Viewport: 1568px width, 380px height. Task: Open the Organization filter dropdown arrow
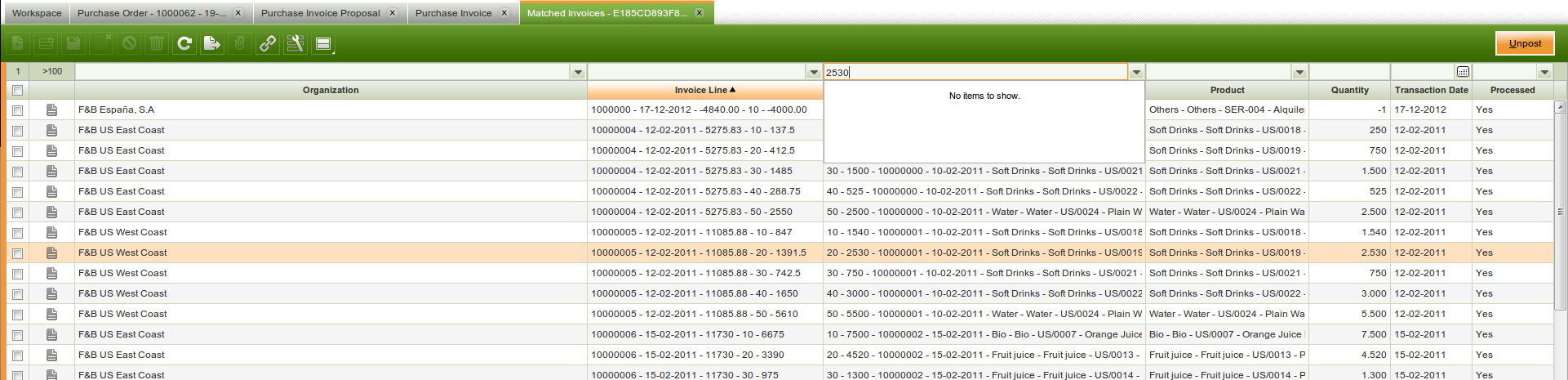click(x=578, y=72)
